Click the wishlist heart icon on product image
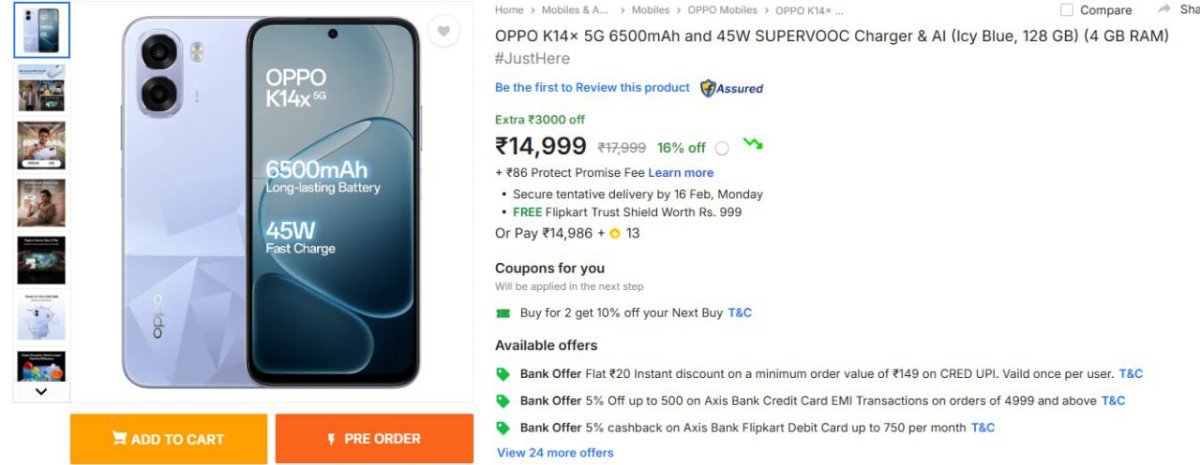Viewport: 1200px width, 465px height. [443, 32]
